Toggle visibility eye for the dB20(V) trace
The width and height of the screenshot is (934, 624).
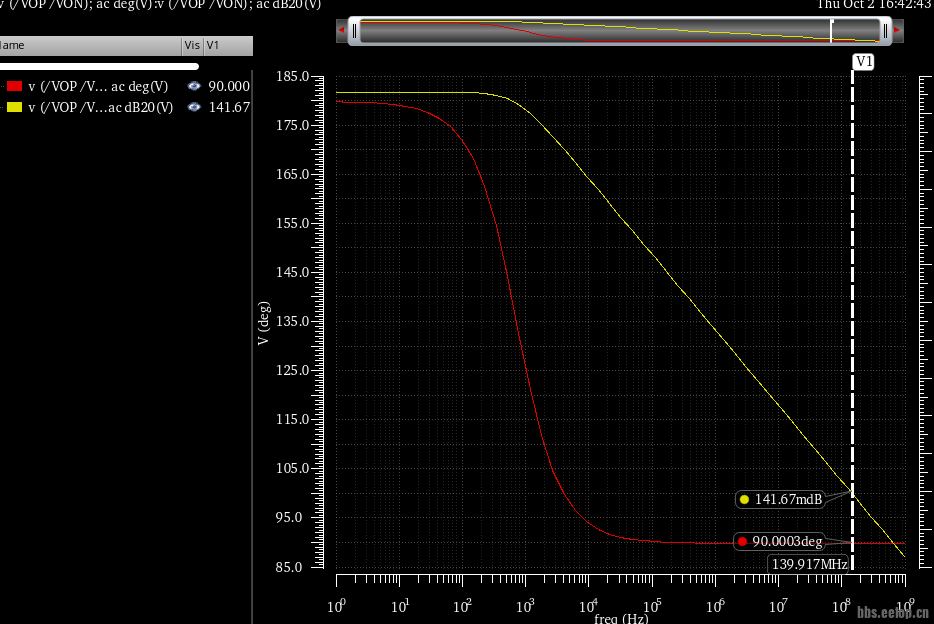(194, 107)
